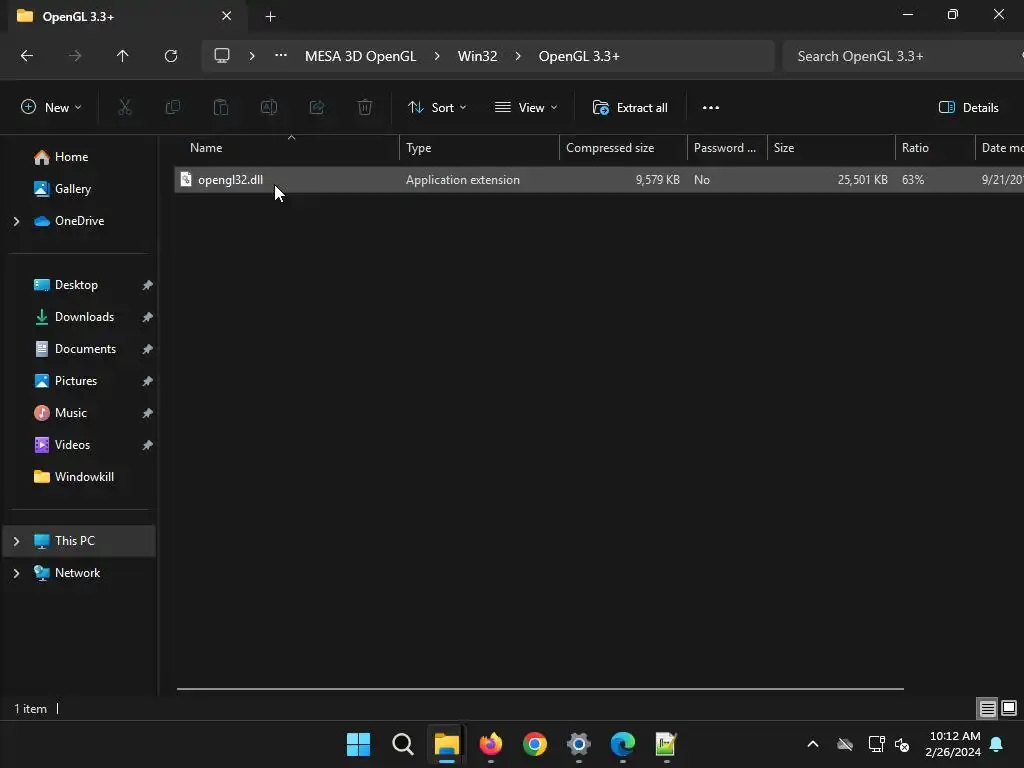Click Extract all button
This screenshot has width=1024, height=768.
tap(630, 108)
